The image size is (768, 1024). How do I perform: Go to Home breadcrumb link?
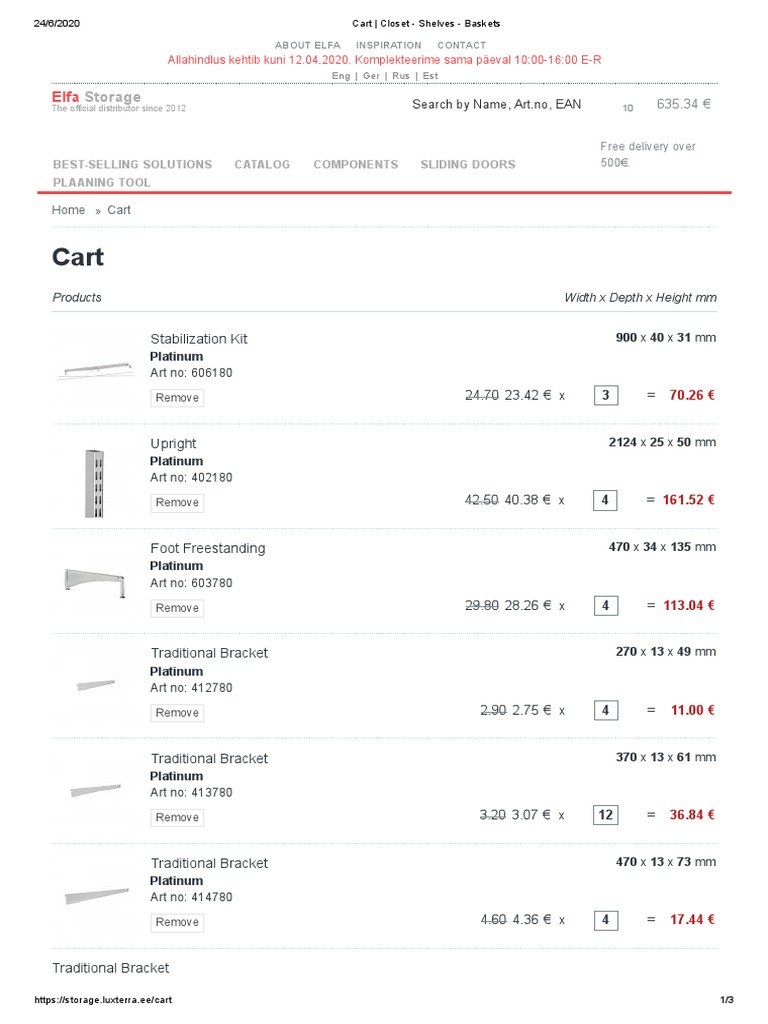(x=68, y=210)
